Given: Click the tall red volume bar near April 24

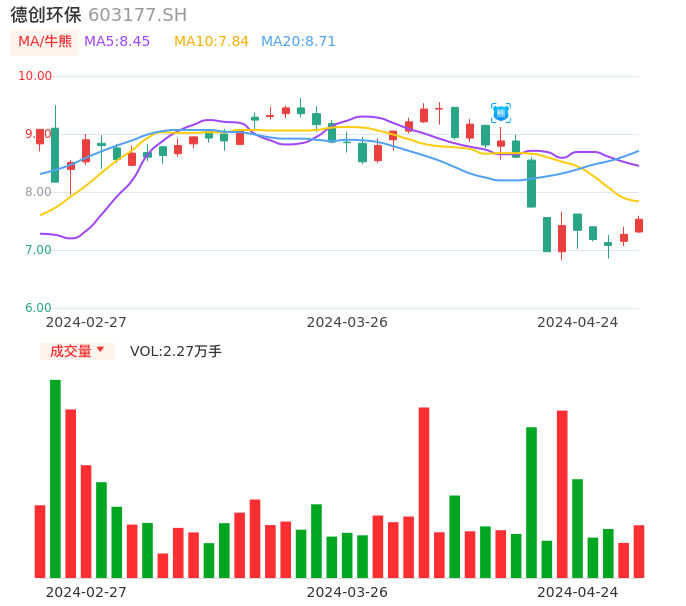Looking at the screenshot, I should pos(562,493).
